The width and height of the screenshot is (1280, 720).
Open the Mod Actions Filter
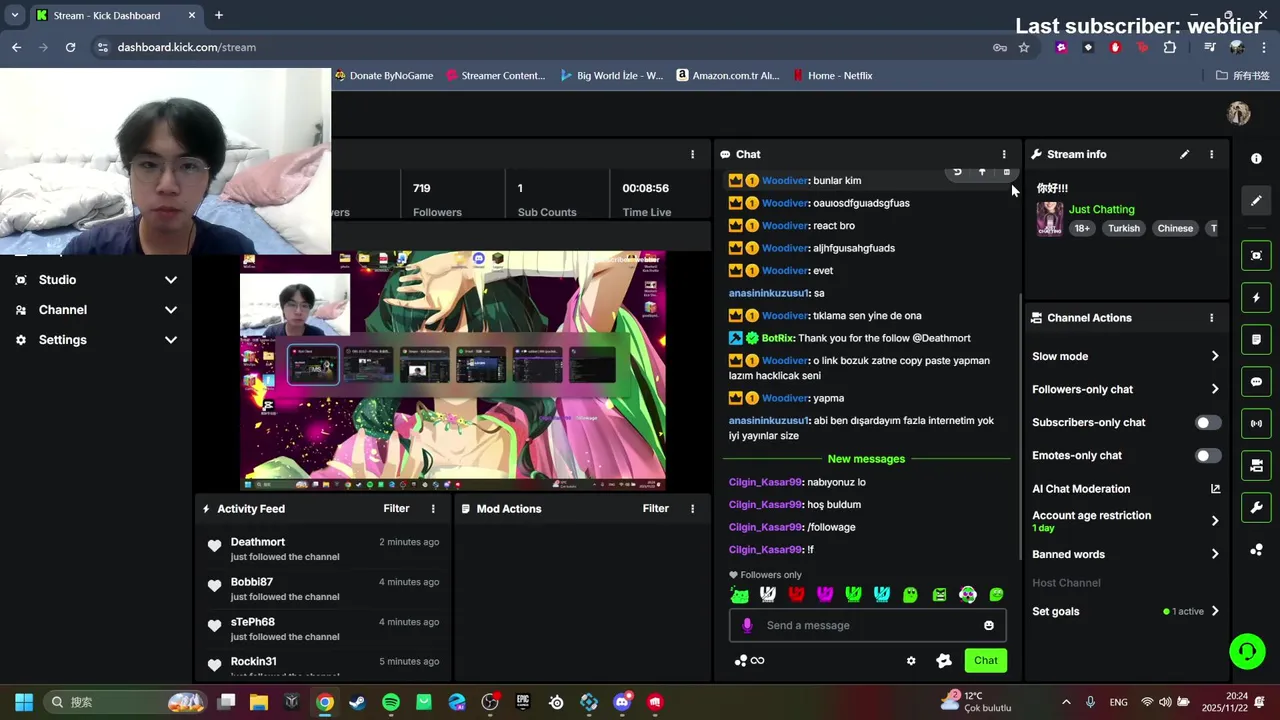click(x=655, y=509)
